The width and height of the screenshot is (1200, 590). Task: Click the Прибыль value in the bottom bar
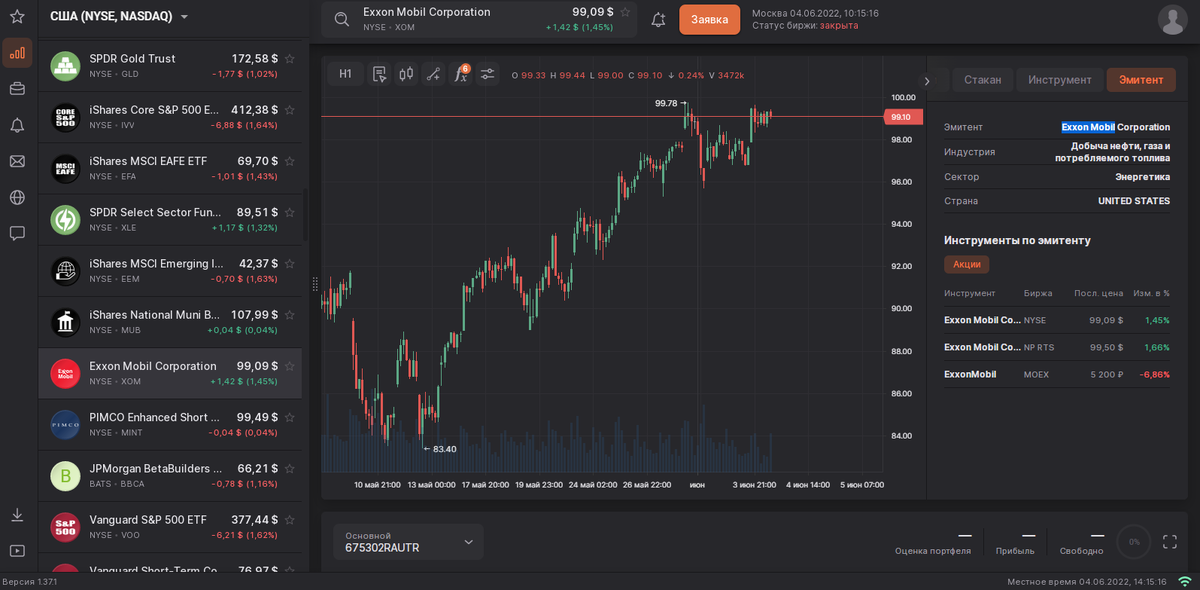tap(1028, 536)
